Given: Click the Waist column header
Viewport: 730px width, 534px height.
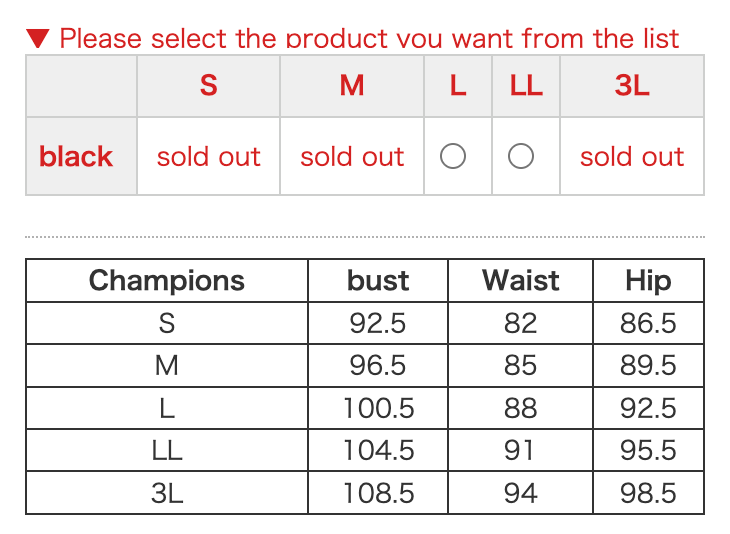Looking at the screenshot, I should click(521, 281).
